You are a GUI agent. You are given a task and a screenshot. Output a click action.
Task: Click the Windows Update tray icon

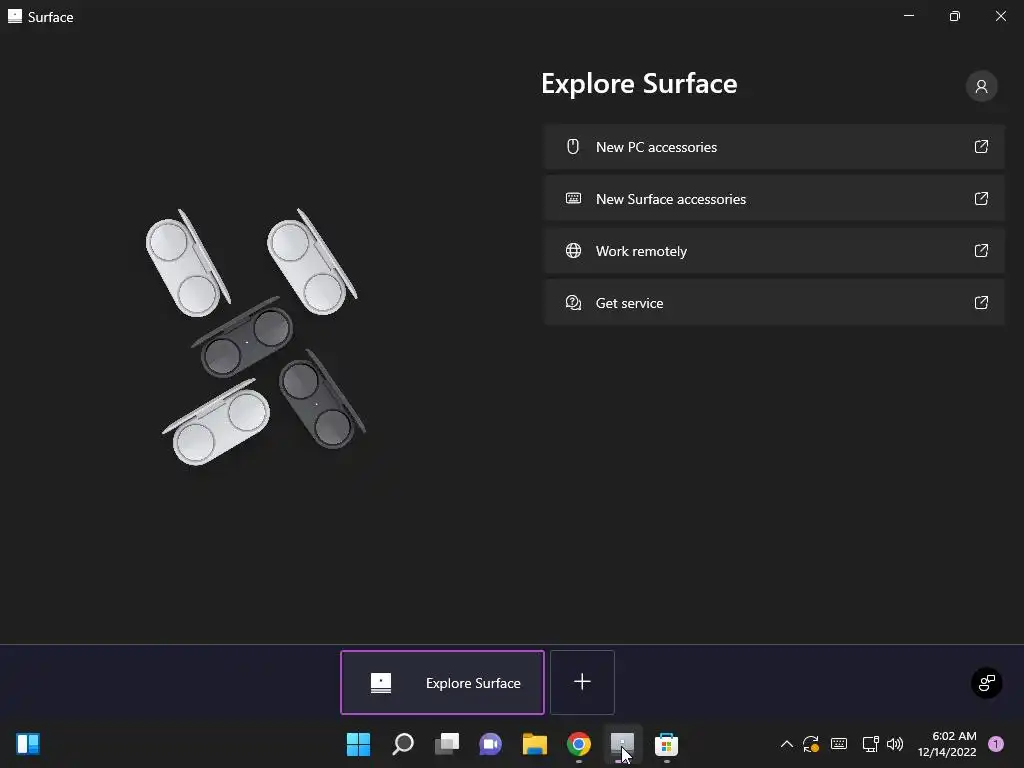pos(811,744)
